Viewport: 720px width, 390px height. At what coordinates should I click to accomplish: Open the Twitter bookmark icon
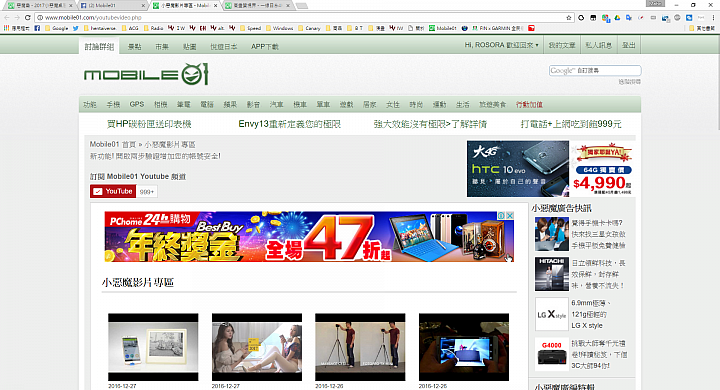[x=76, y=28]
